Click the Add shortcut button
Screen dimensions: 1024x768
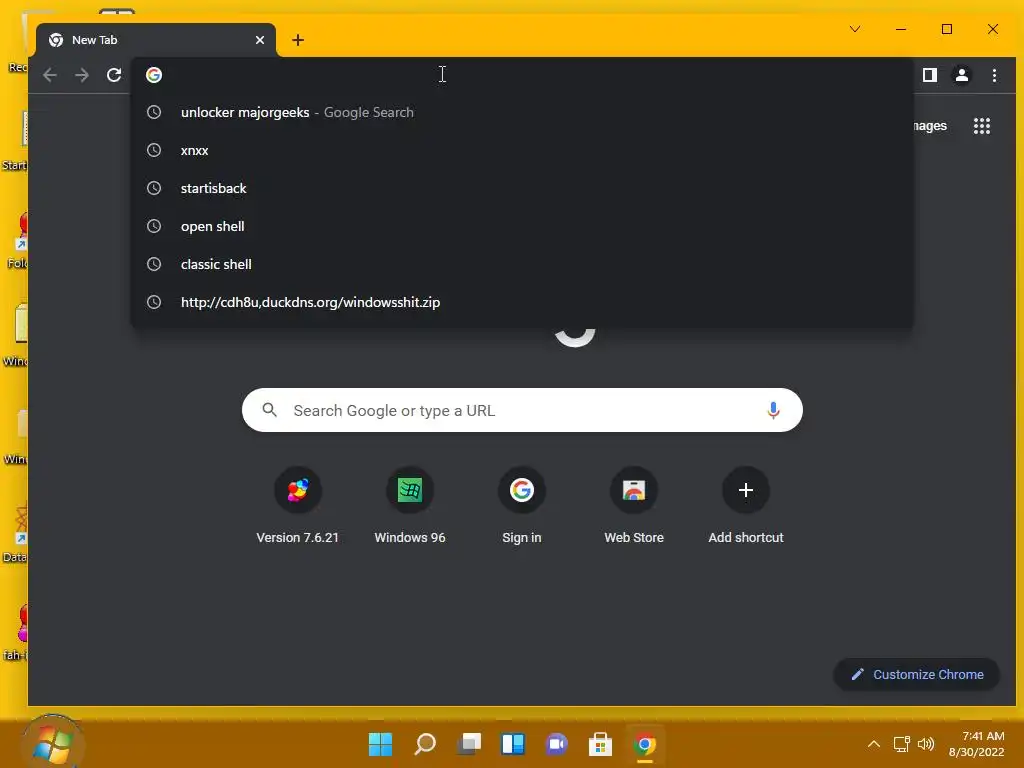[746, 506]
